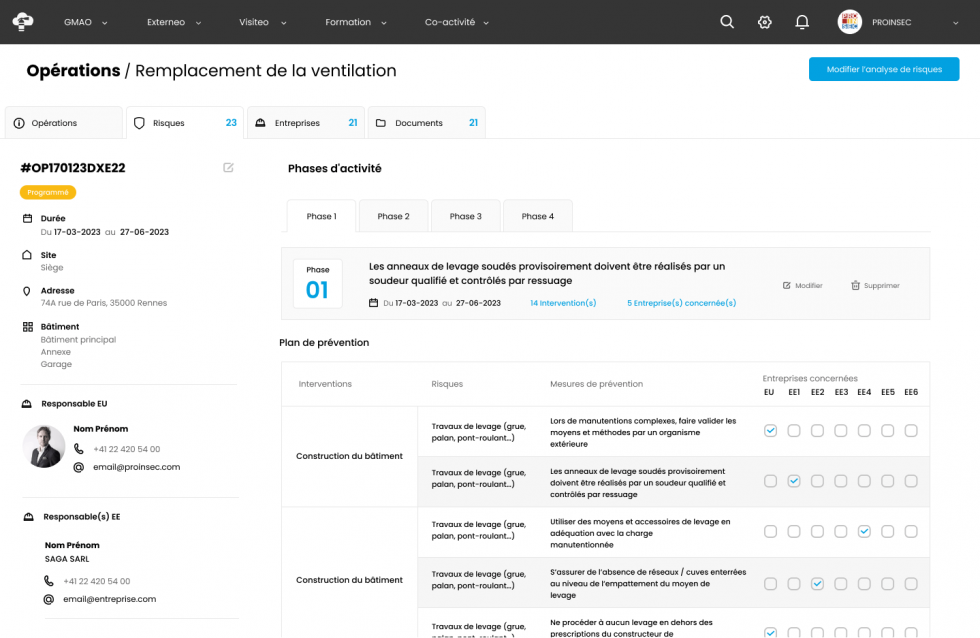Select the Phase 3 tab
The image size is (980, 638).
pos(465,216)
